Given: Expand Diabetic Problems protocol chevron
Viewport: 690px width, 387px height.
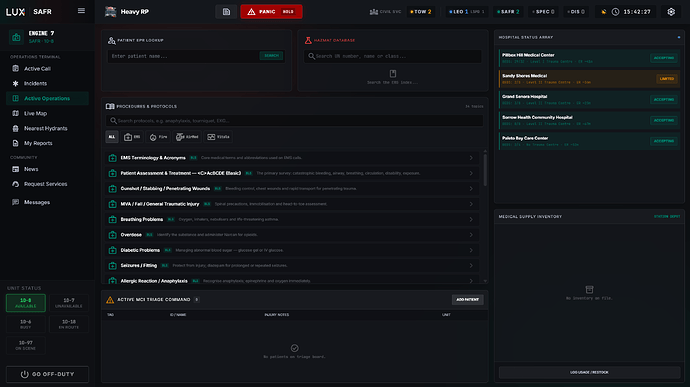Looking at the screenshot, I should pyautogui.click(x=471, y=250).
